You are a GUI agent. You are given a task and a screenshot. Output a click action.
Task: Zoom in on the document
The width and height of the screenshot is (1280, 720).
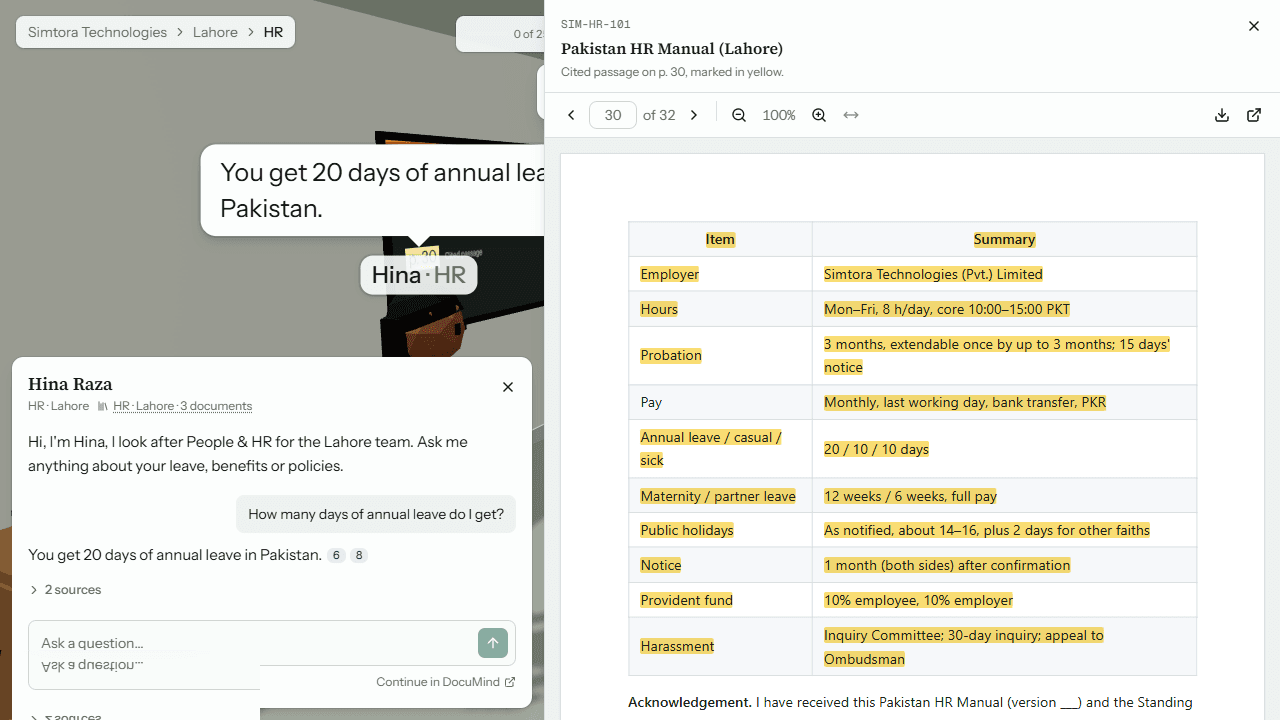(x=819, y=115)
